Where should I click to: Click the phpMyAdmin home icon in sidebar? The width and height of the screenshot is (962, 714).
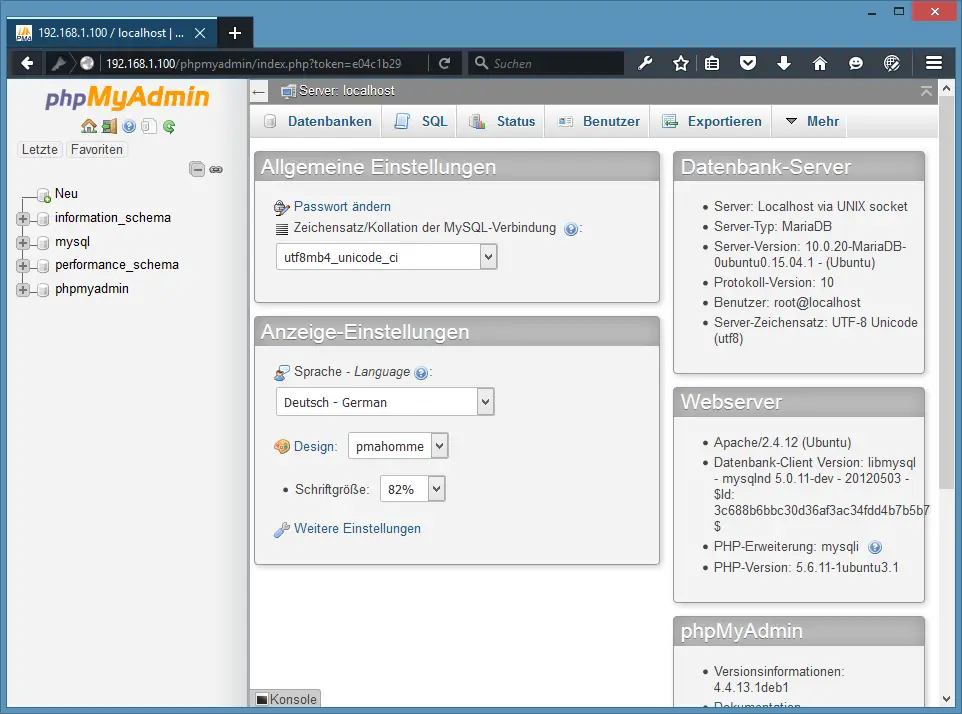pos(89,126)
